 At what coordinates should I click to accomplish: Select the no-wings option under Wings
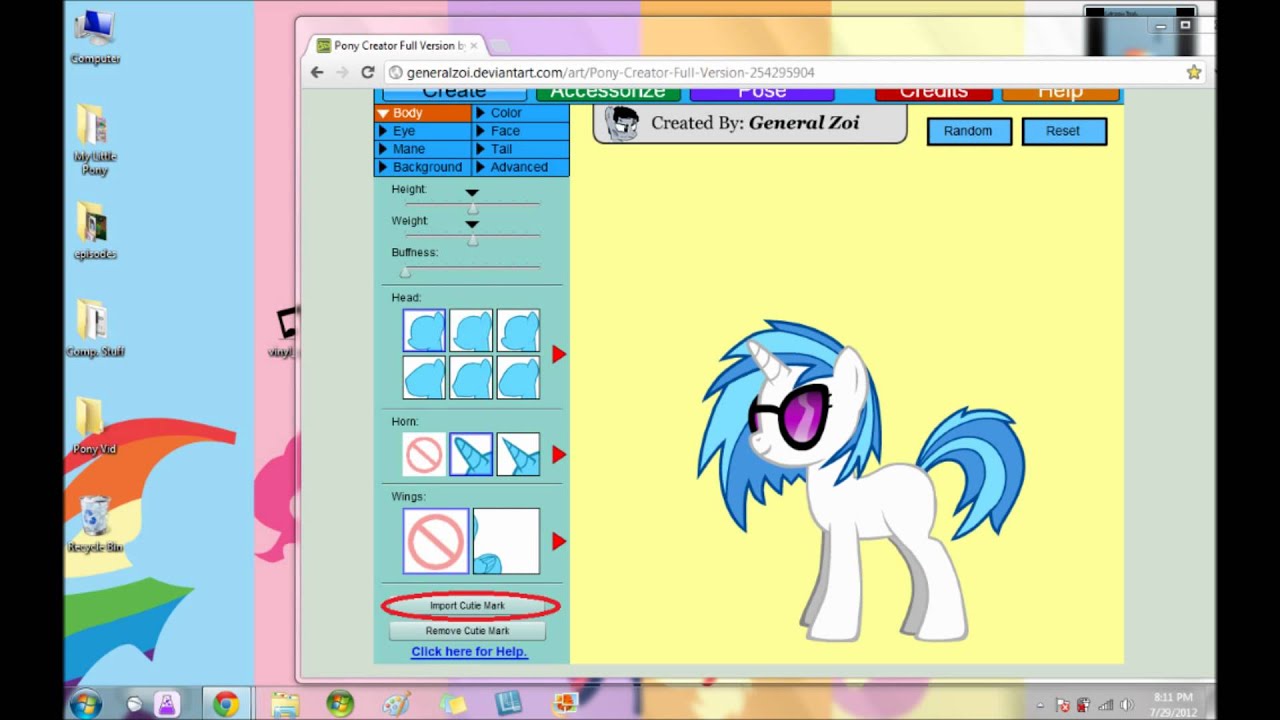[436, 541]
